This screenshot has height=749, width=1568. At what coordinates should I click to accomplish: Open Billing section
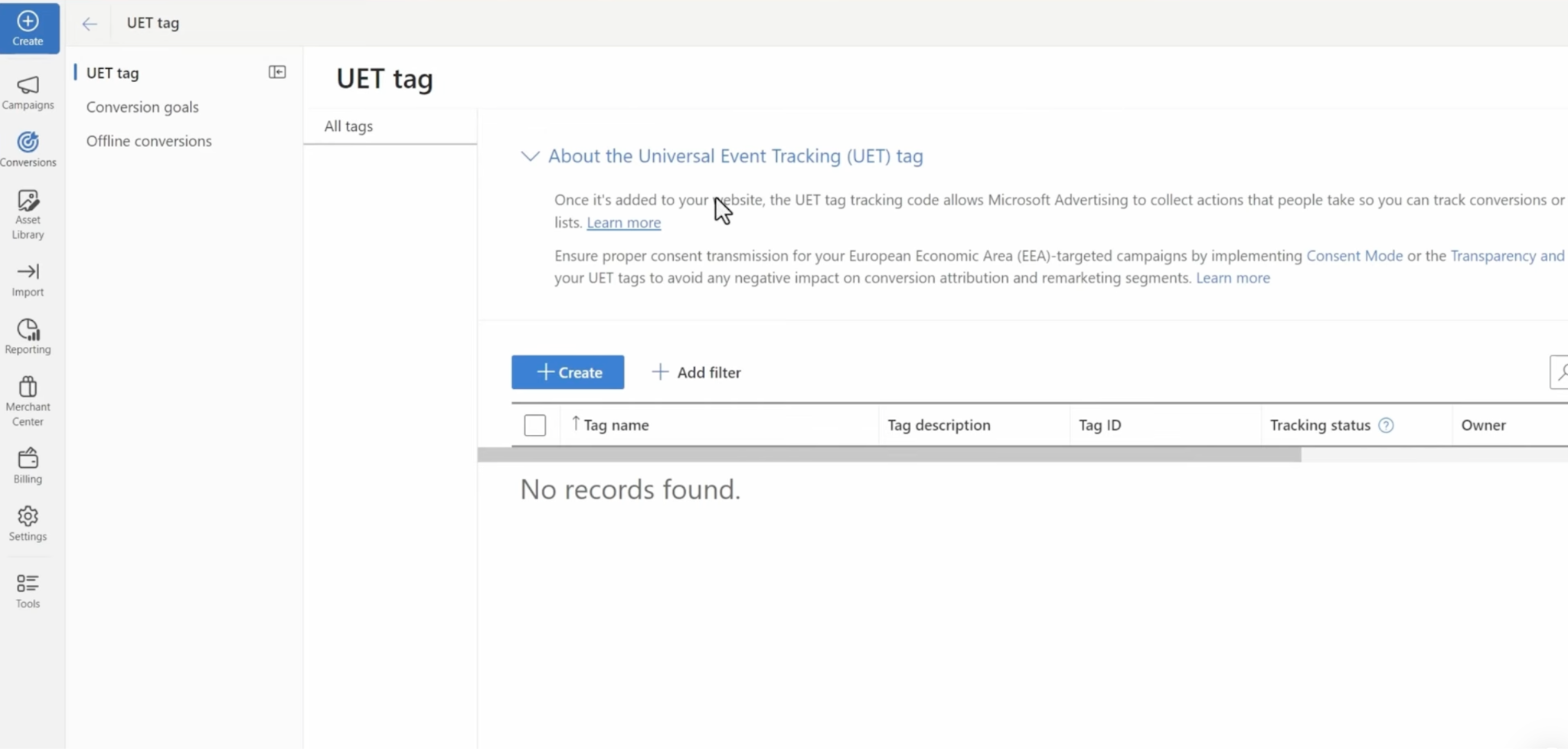click(28, 466)
